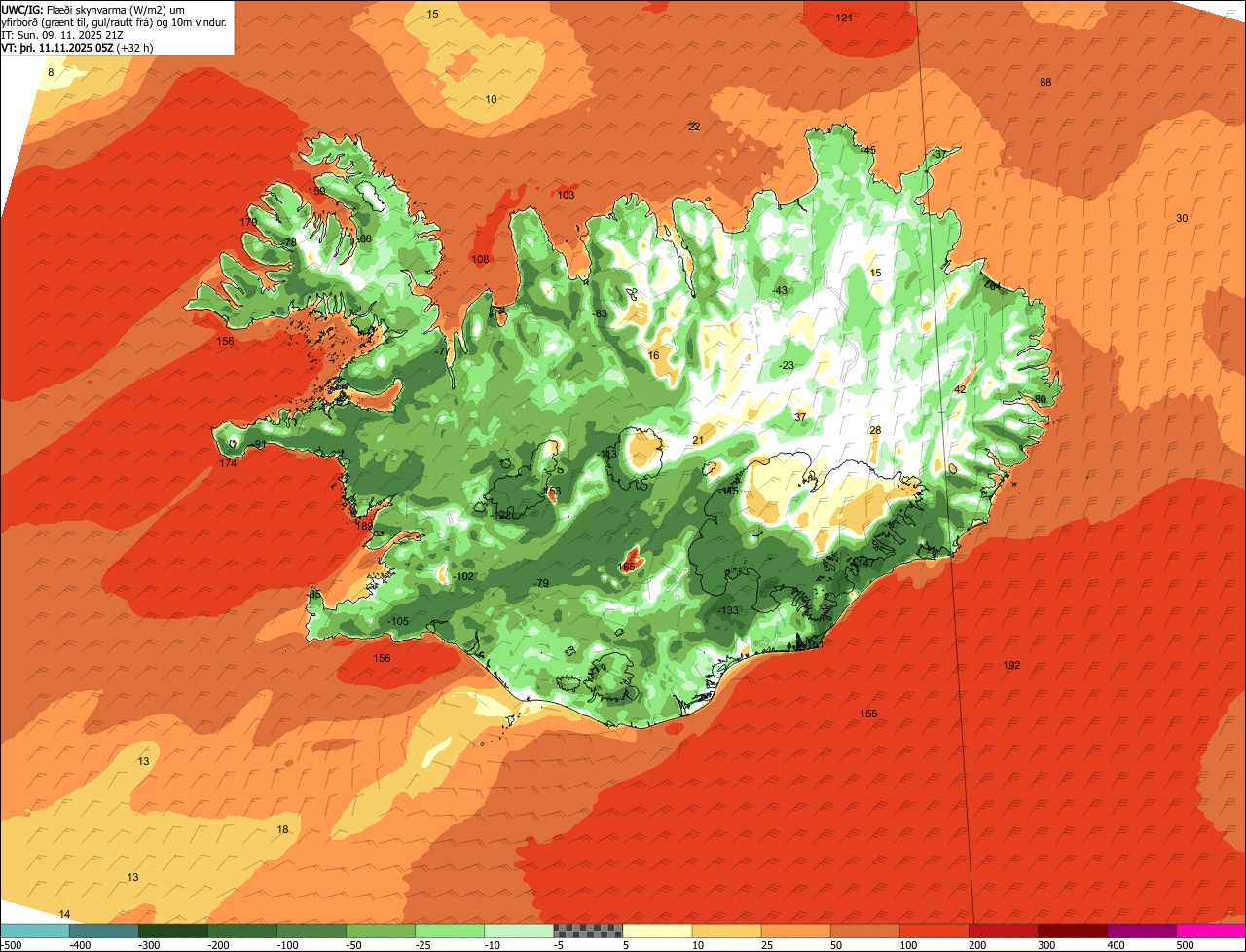This screenshot has height=952, width=1246.
Task: Click the map value '-102' in southwest Iceland
Action: 463,576
